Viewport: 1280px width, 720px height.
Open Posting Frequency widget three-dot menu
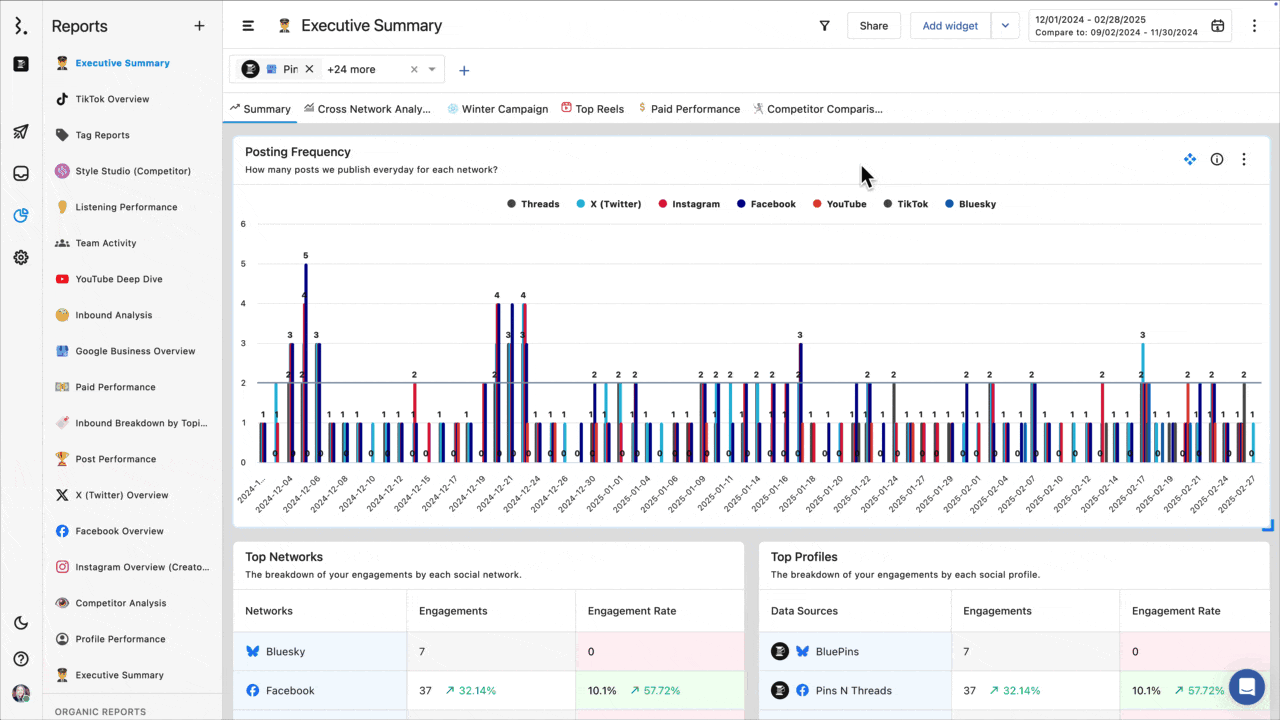tap(1244, 159)
